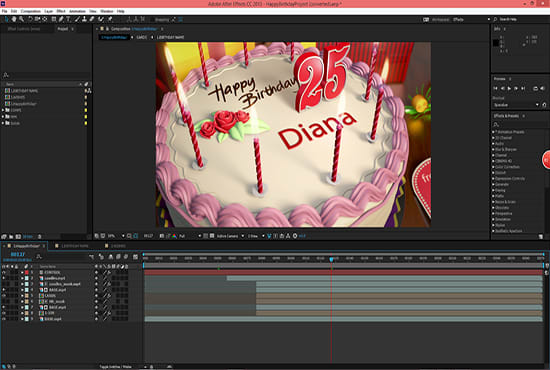Open the Effect menu

[x=61, y=12]
